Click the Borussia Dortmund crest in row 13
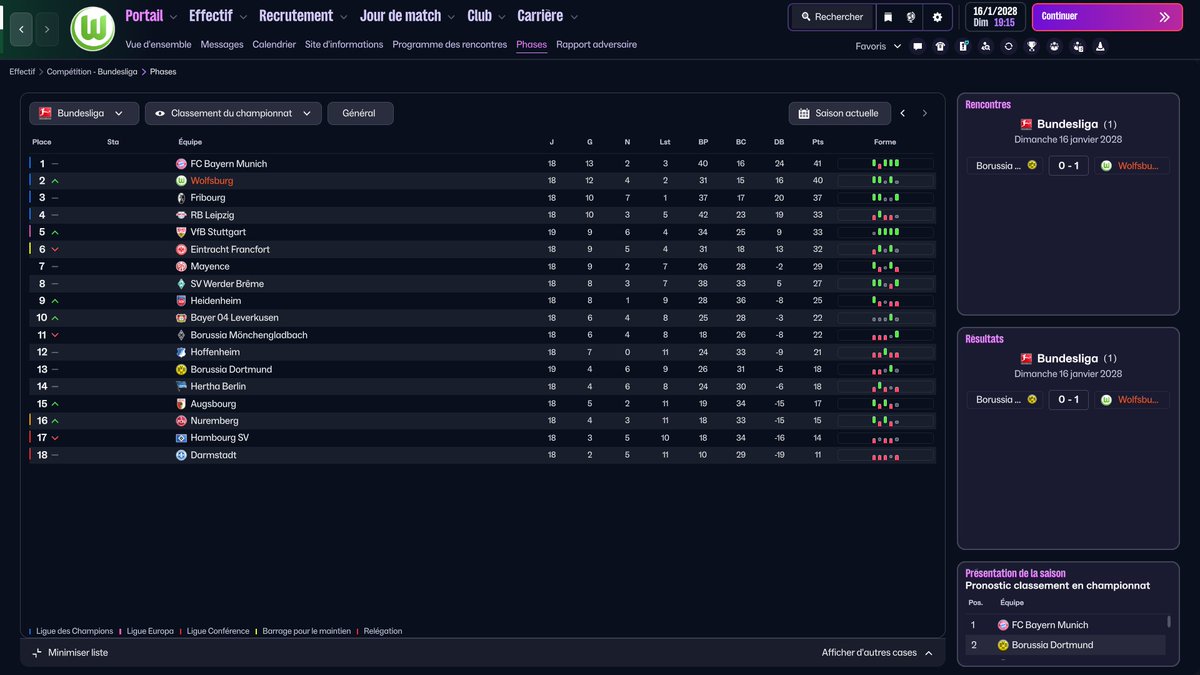Viewport: 1200px width, 675px height. [181, 369]
